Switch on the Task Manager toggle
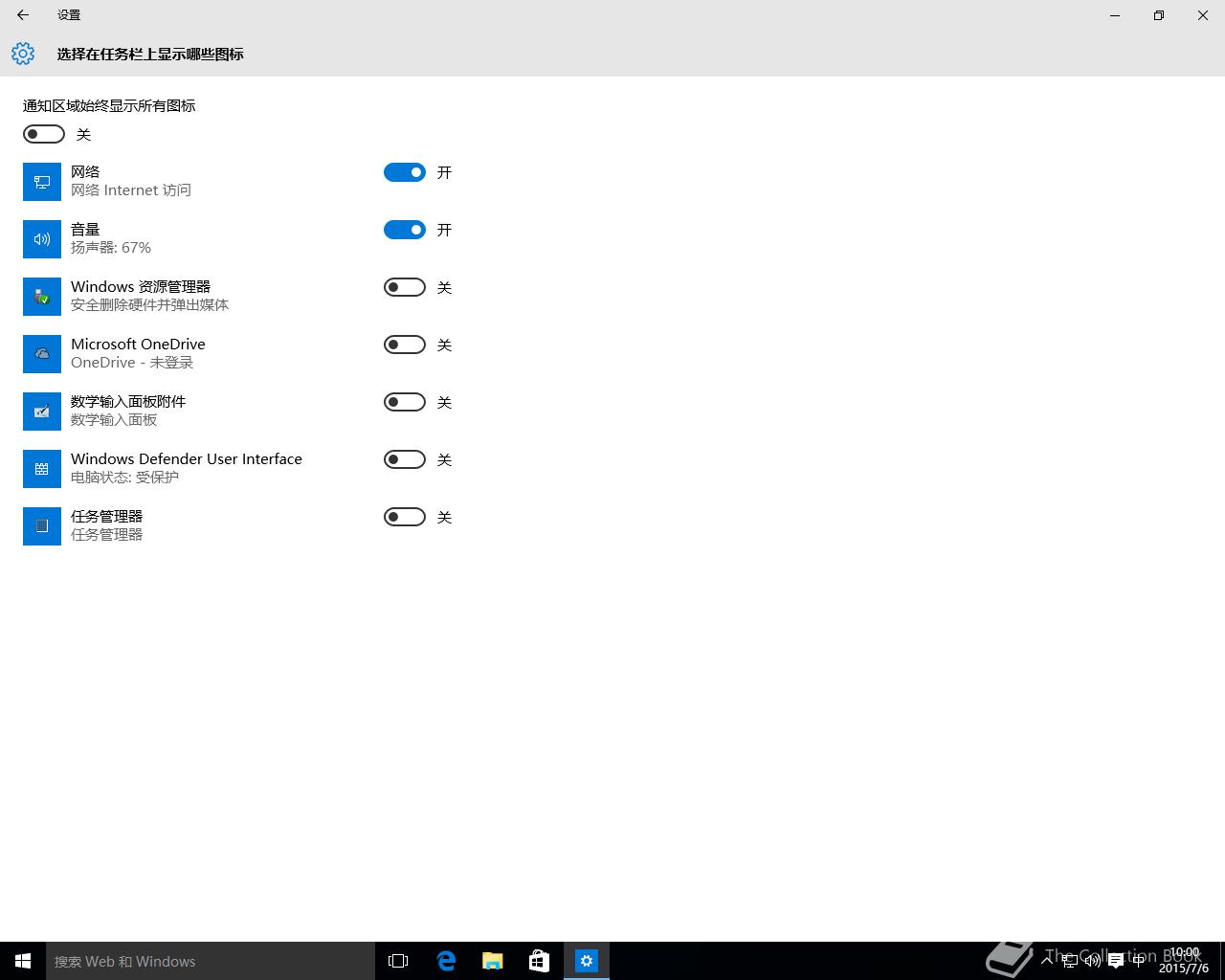This screenshot has width=1225, height=980. click(405, 517)
